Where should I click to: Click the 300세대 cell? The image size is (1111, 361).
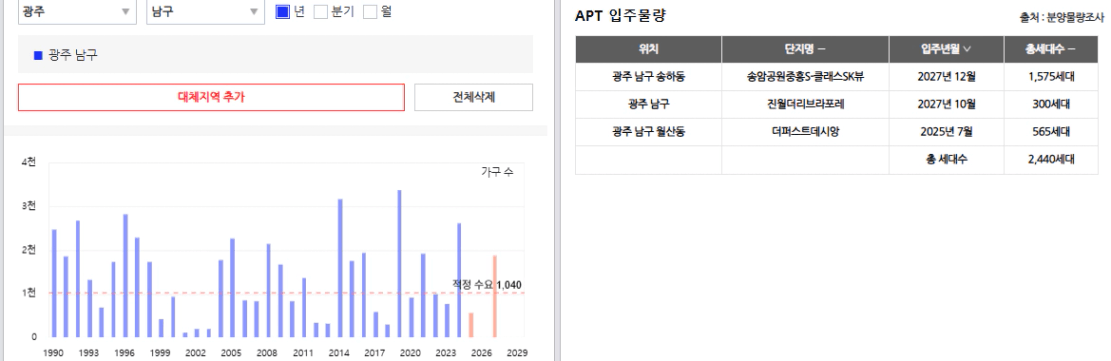1051,104
